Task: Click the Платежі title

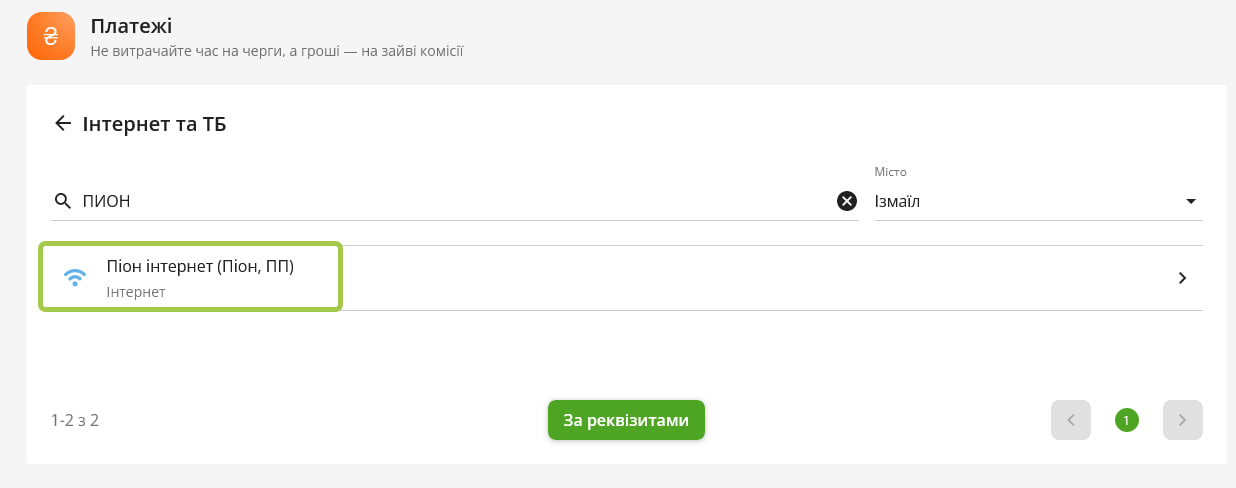Action: 131,25
